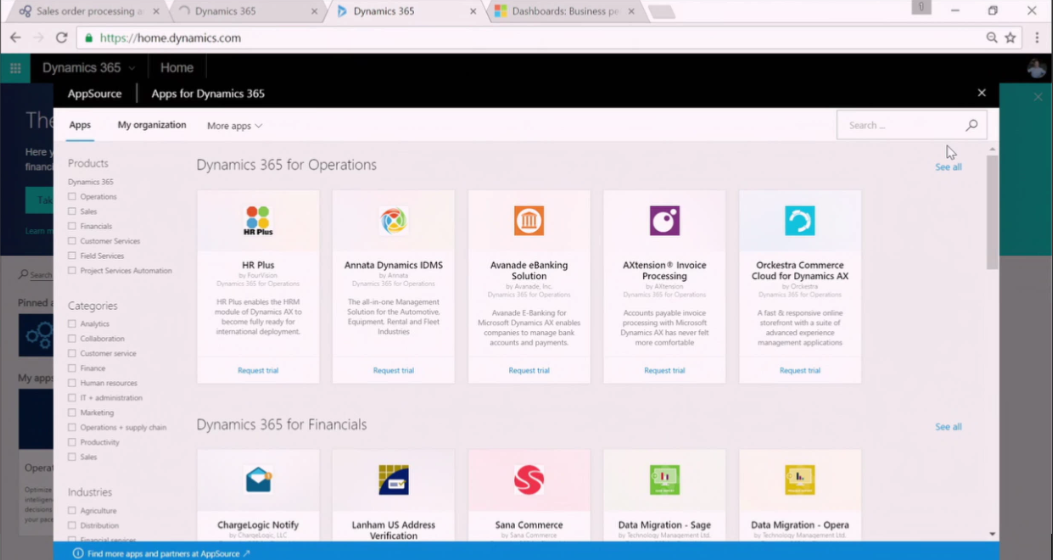Check the Operations product filter
1053x560 pixels.
pyautogui.click(x=72, y=197)
